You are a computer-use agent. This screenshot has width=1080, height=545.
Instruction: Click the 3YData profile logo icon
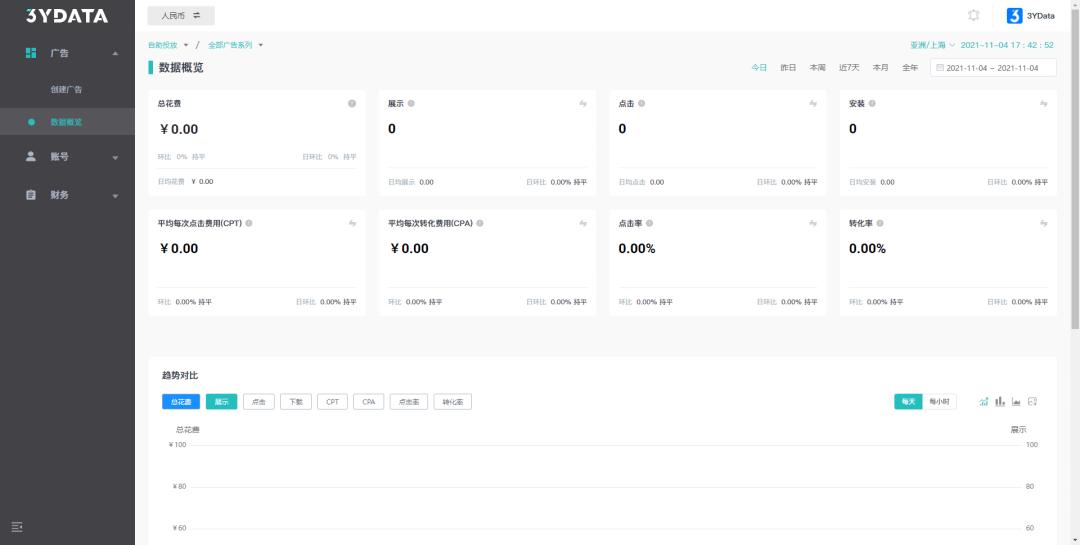coord(1014,15)
